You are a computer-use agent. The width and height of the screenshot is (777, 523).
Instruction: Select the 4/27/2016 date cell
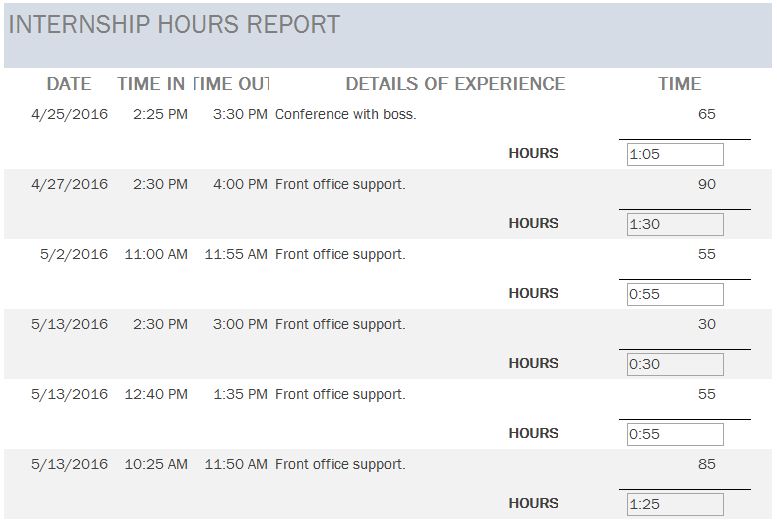pos(70,184)
